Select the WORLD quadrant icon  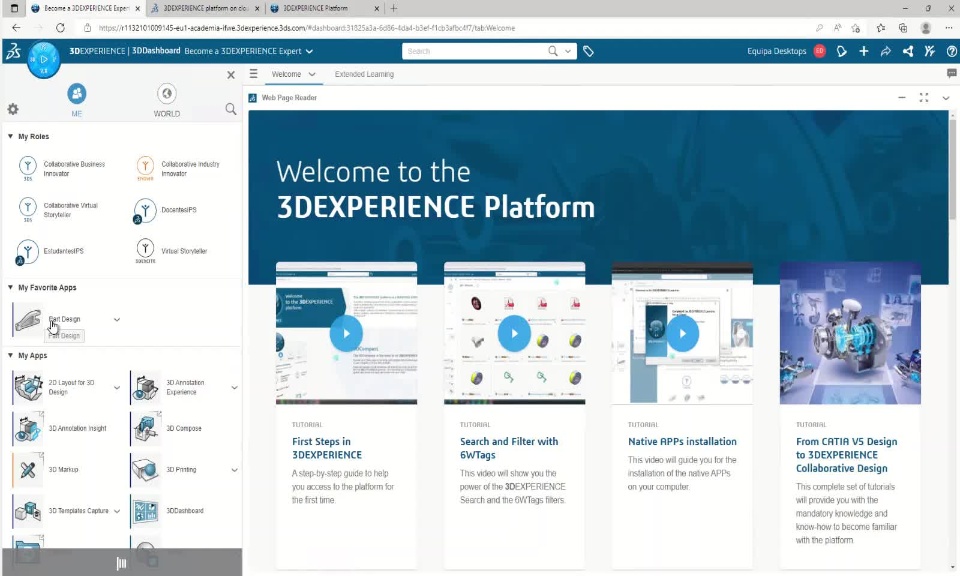(167, 94)
